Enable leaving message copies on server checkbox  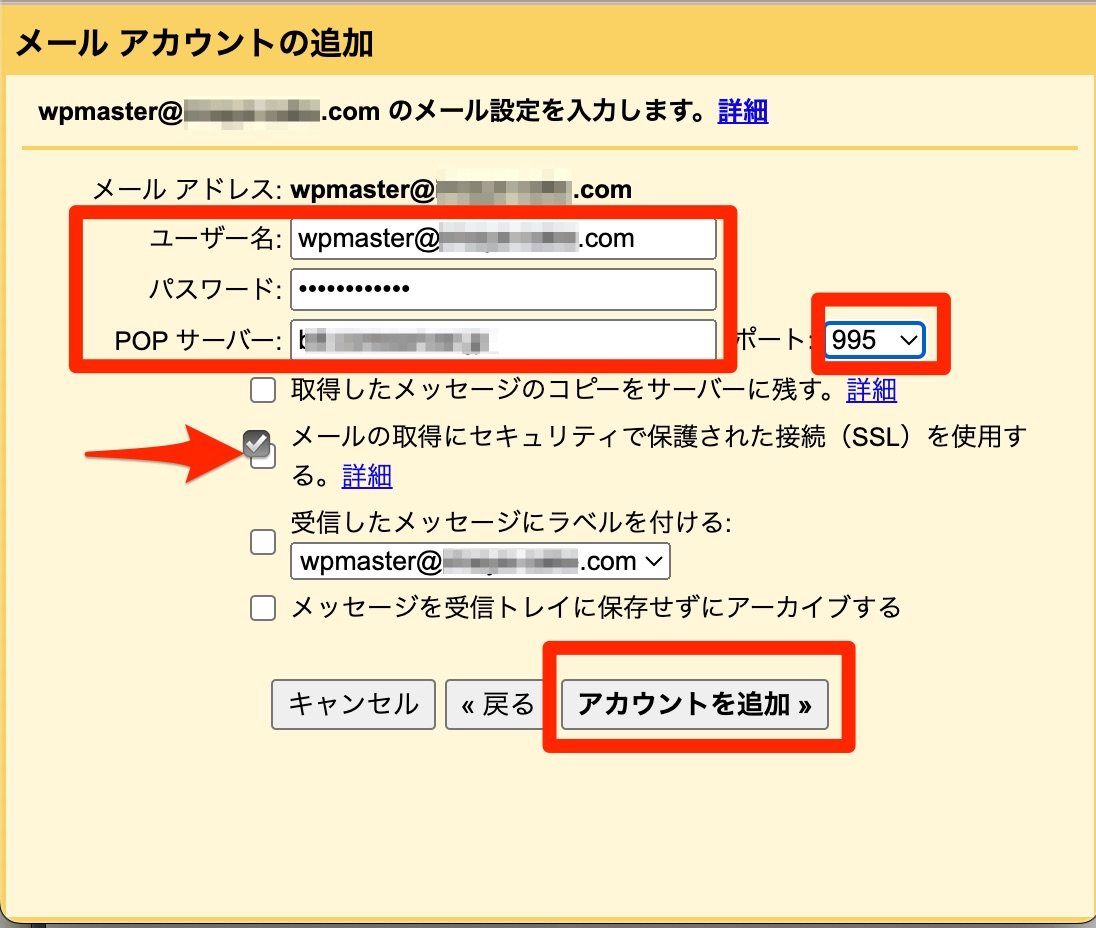tap(263, 390)
